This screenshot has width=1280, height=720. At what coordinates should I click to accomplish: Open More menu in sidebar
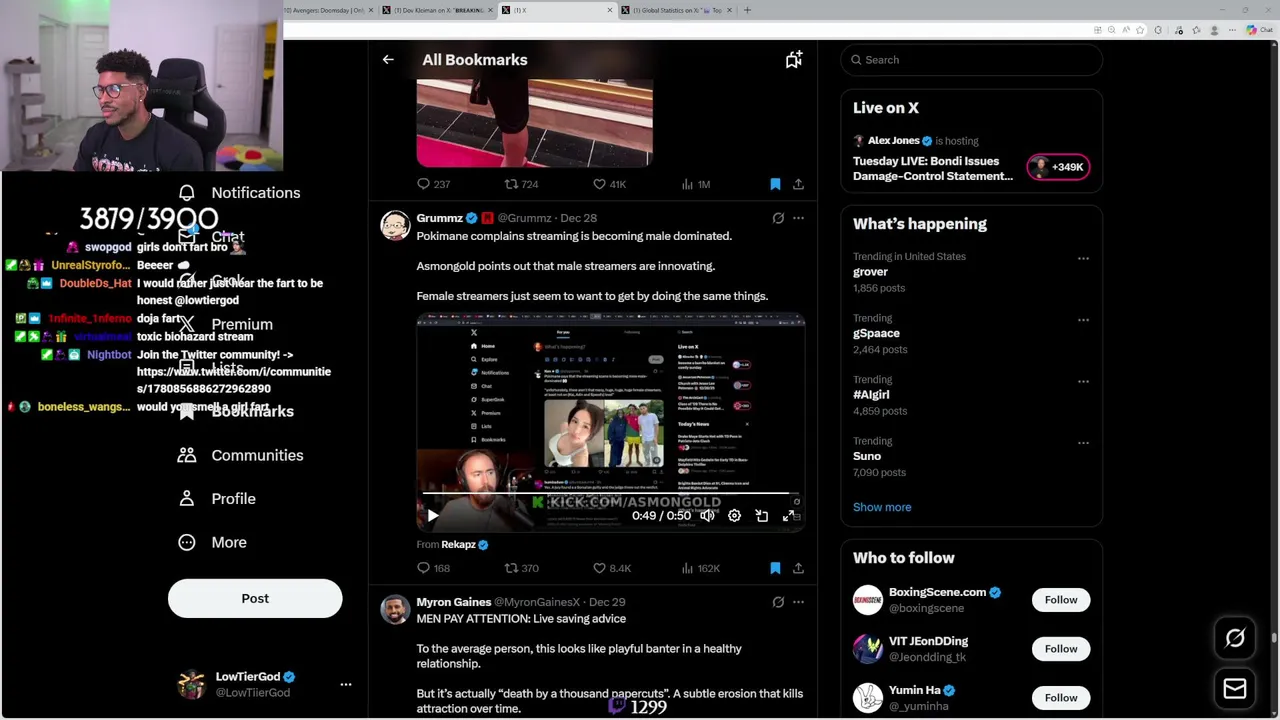(212, 542)
